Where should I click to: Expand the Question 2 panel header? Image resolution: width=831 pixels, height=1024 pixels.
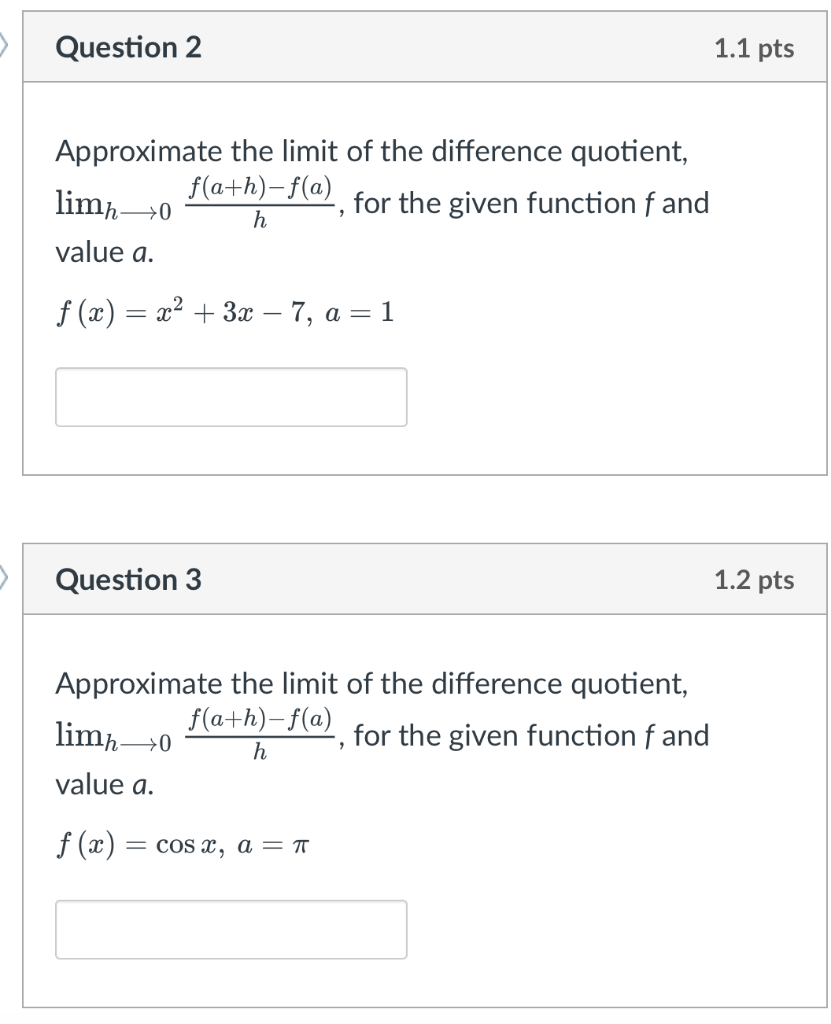[425, 47]
